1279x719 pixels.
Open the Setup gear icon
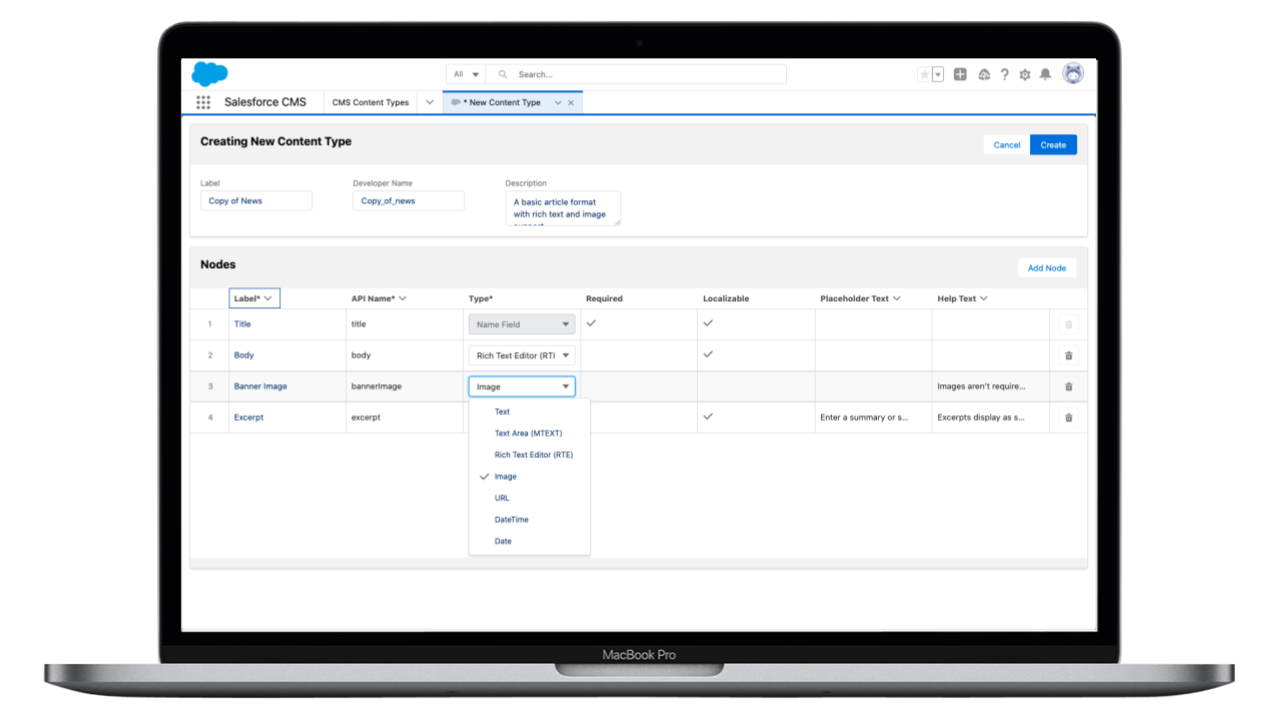(1024, 74)
